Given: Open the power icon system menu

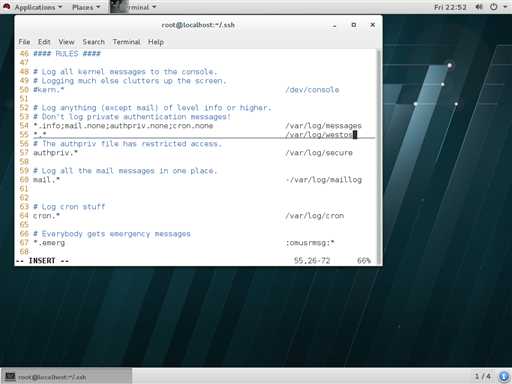Looking at the screenshot, I should (x=494, y=7).
